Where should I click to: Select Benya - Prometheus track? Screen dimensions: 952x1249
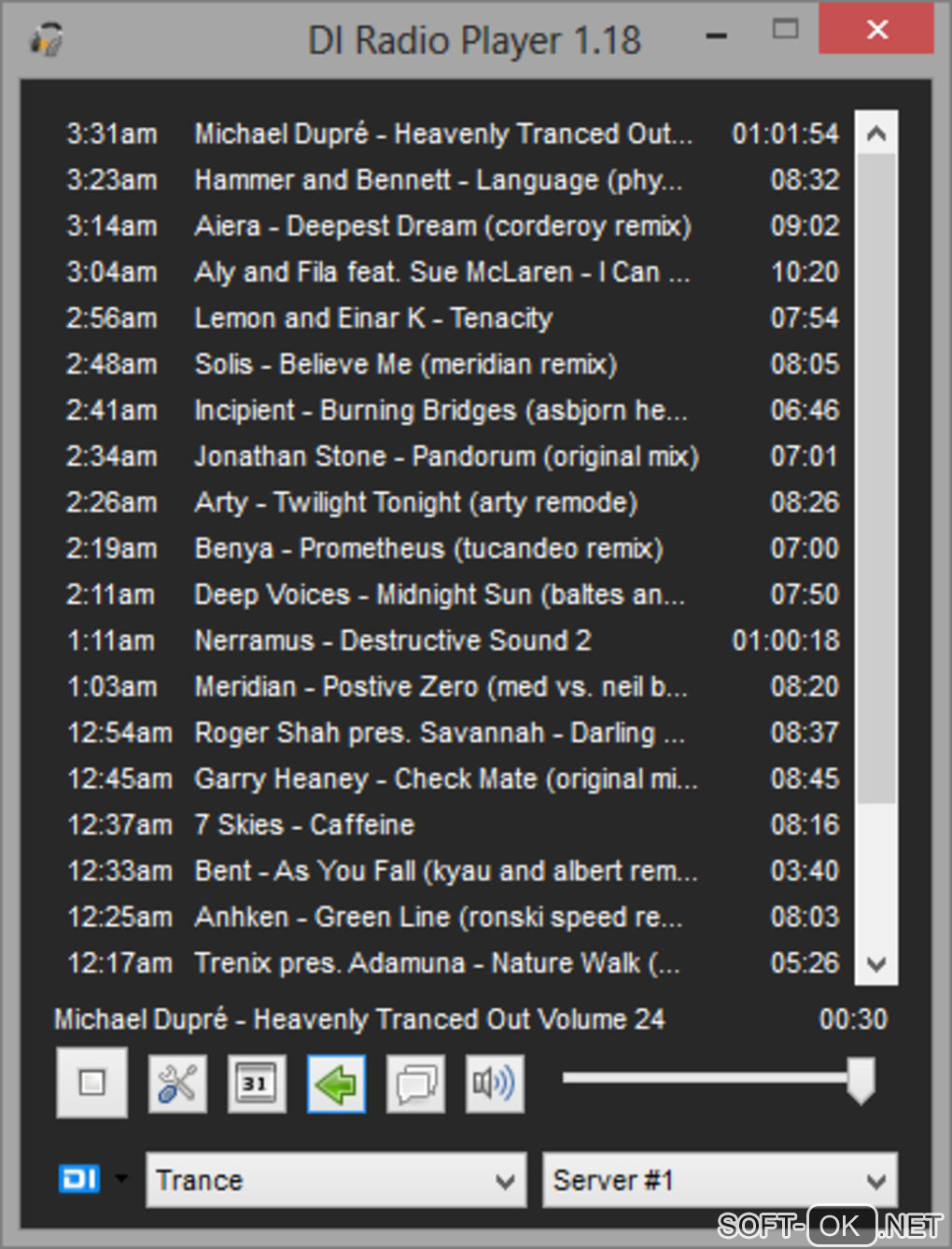point(453,548)
